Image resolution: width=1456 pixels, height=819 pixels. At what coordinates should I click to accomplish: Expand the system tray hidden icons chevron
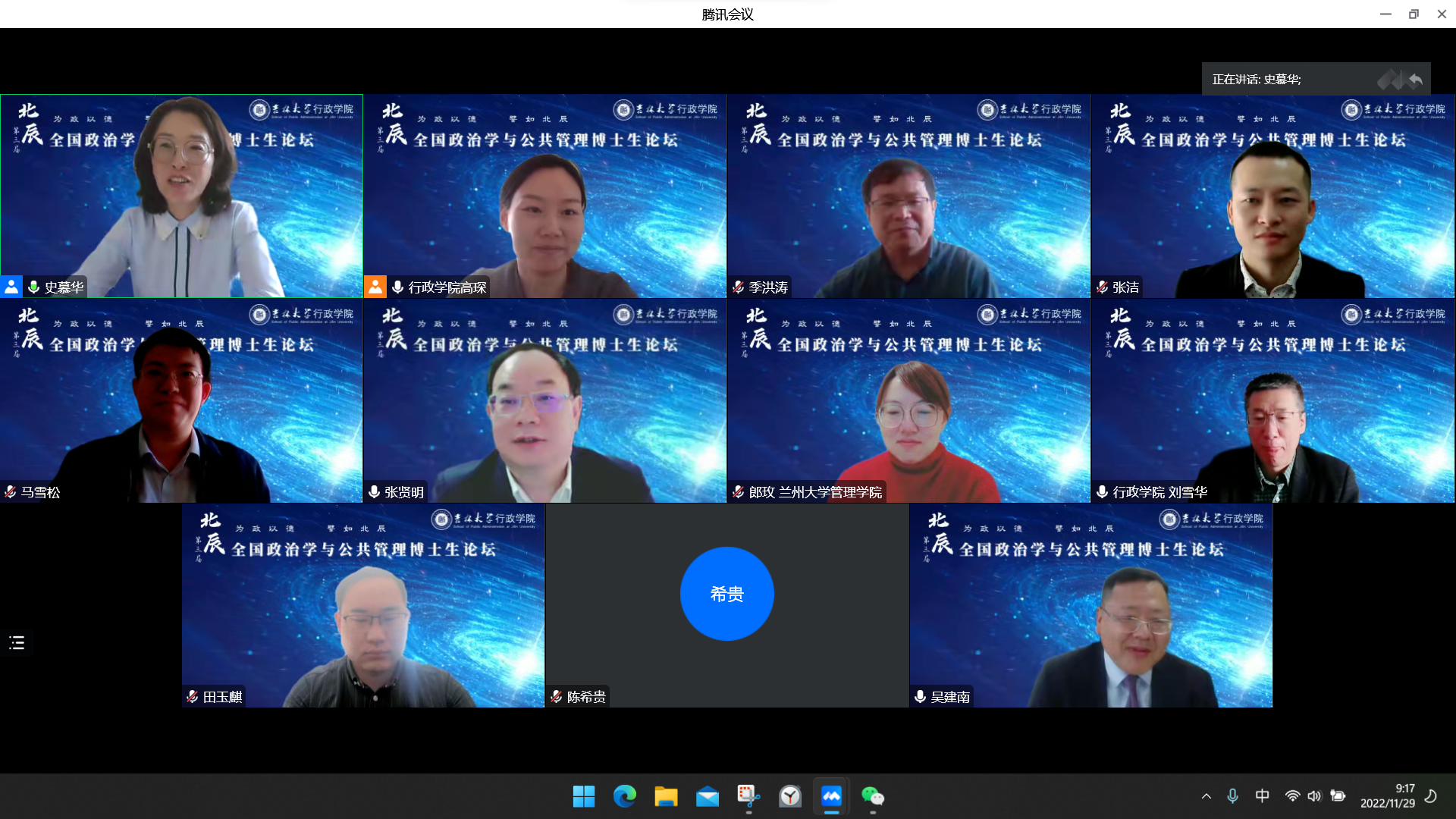click(x=1206, y=796)
